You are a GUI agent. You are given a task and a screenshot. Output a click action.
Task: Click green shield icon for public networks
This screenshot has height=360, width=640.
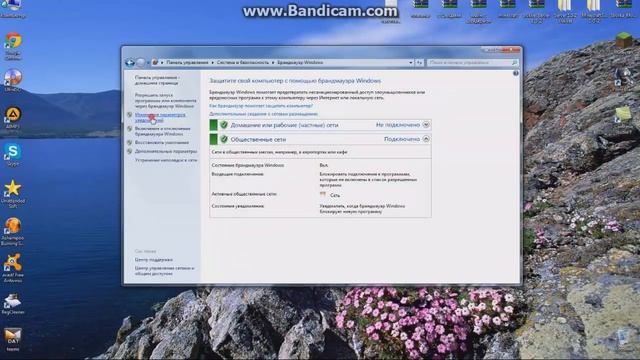pyautogui.click(x=224, y=139)
